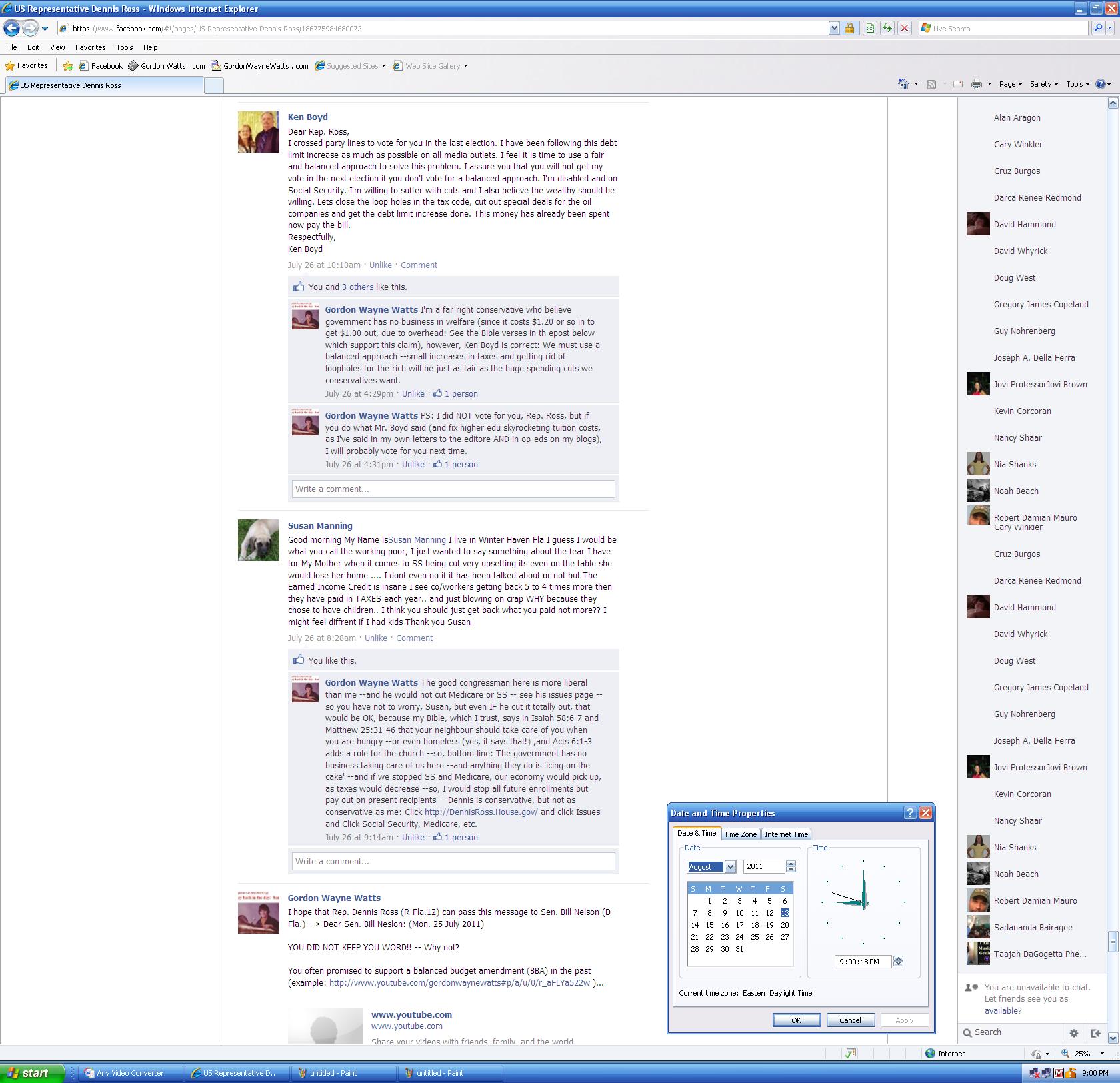Expand the Page command menu
The height and width of the screenshot is (1083, 1120).
(x=1010, y=84)
